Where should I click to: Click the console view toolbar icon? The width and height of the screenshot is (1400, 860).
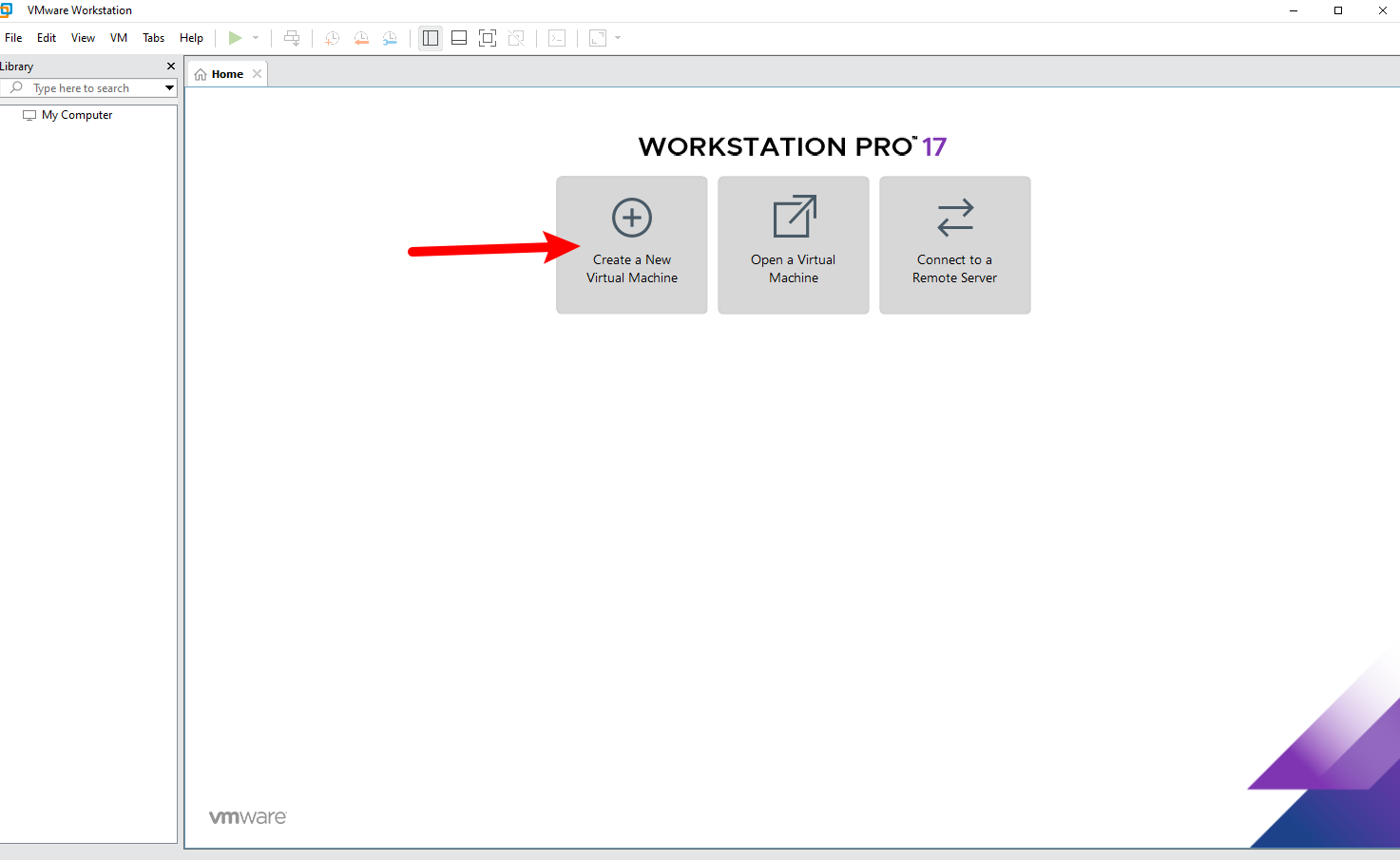tap(557, 38)
